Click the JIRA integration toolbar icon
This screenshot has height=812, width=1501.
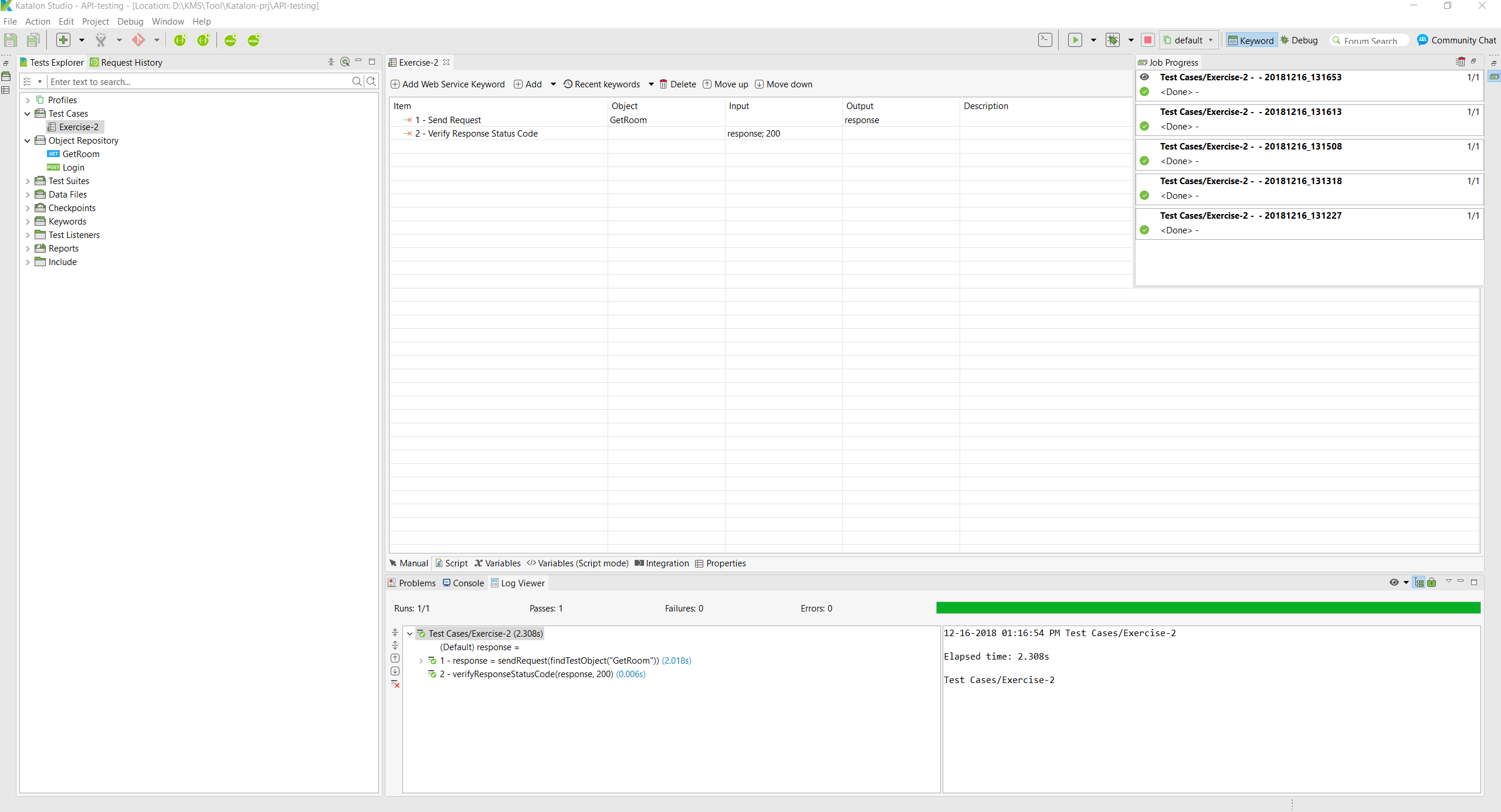pyautogui.click(x=101, y=40)
